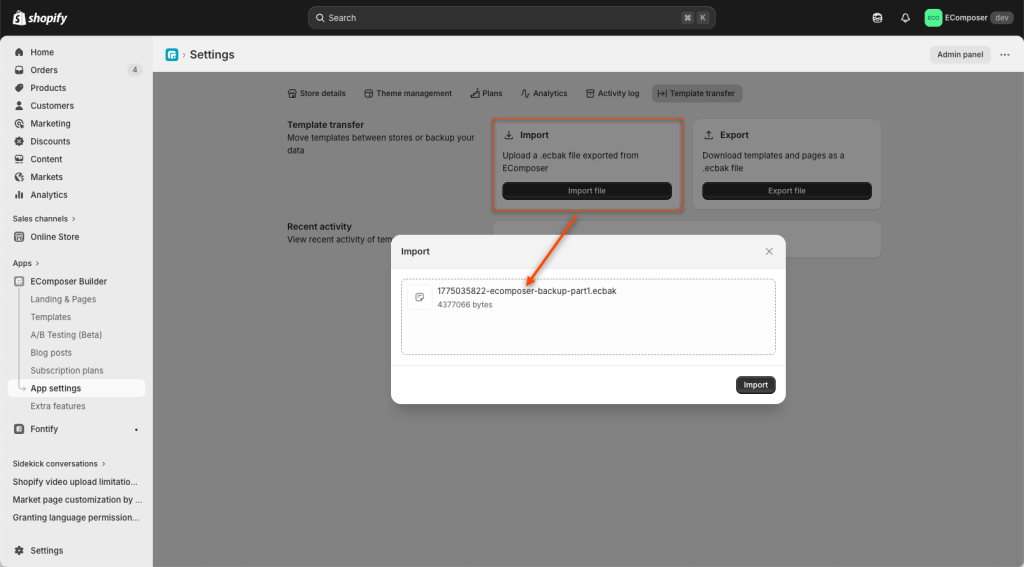
Task: Open Landing & Pages under EComposer Builder
Action: (63, 299)
